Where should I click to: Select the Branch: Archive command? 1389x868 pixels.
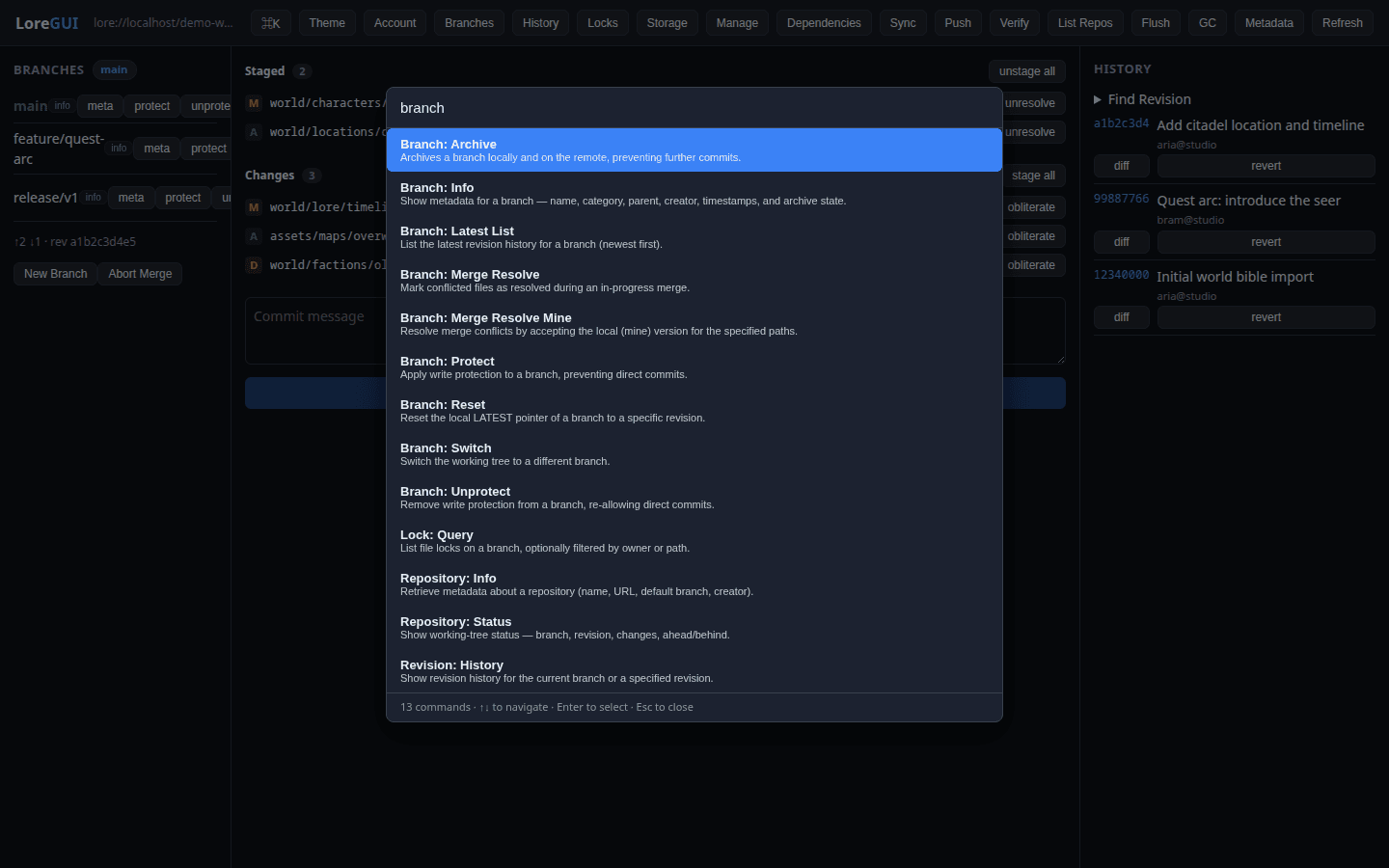tap(694, 150)
